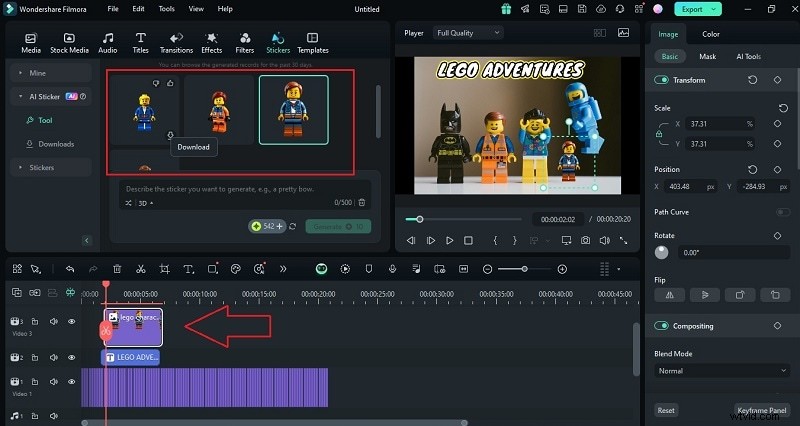Click the flip horizontal button
The height and width of the screenshot is (426, 800).
pos(669,295)
